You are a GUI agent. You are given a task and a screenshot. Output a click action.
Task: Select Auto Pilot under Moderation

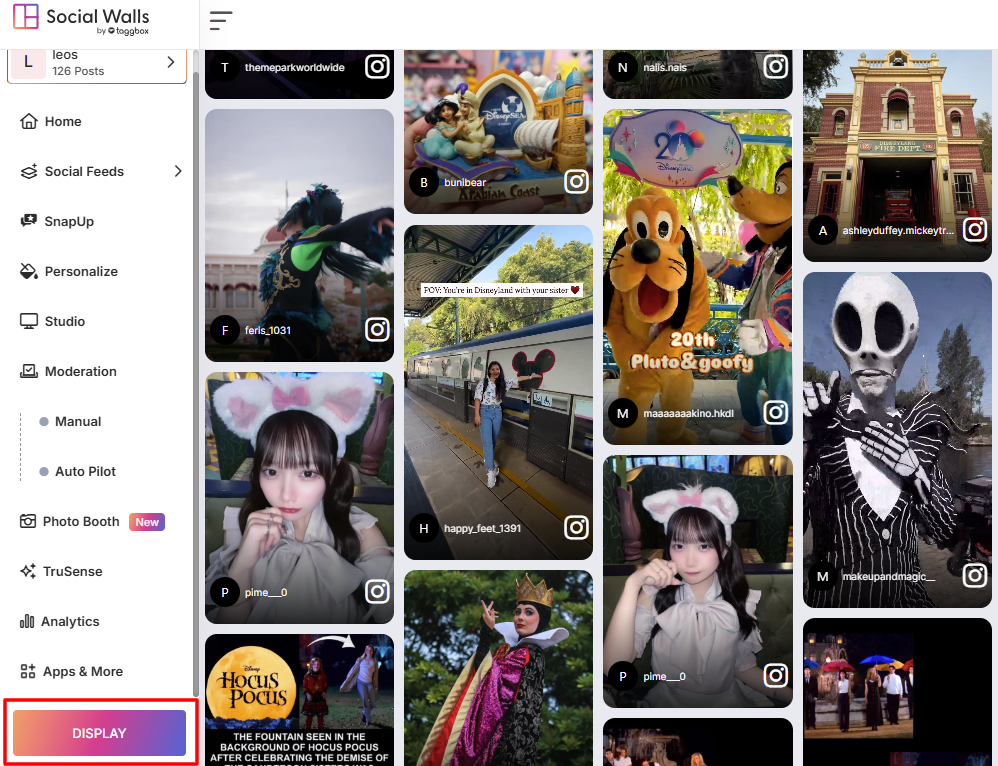(x=85, y=471)
